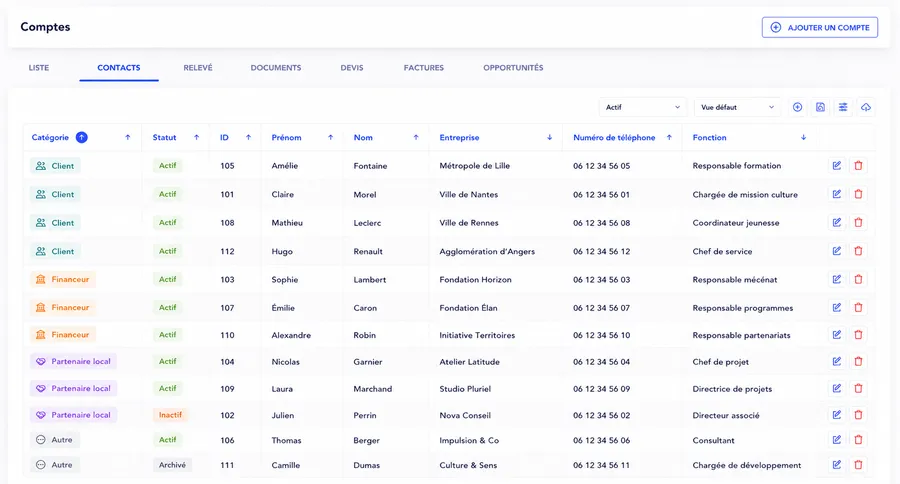Image resolution: width=900 pixels, height=484 pixels.
Task: Click the Comptes page title
Action: point(45,27)
